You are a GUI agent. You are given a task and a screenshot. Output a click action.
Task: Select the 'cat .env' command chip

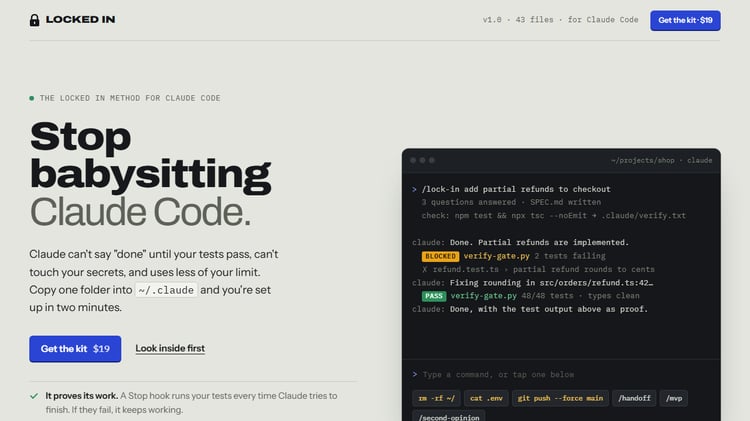coord(486,398)
